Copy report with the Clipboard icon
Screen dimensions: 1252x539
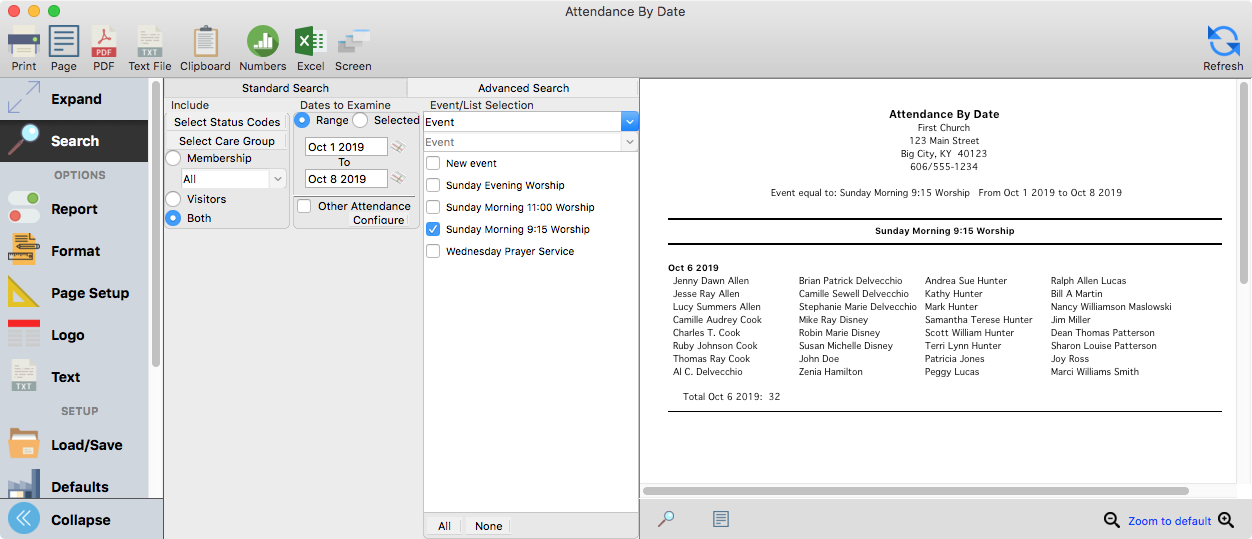tap(205, 42)
